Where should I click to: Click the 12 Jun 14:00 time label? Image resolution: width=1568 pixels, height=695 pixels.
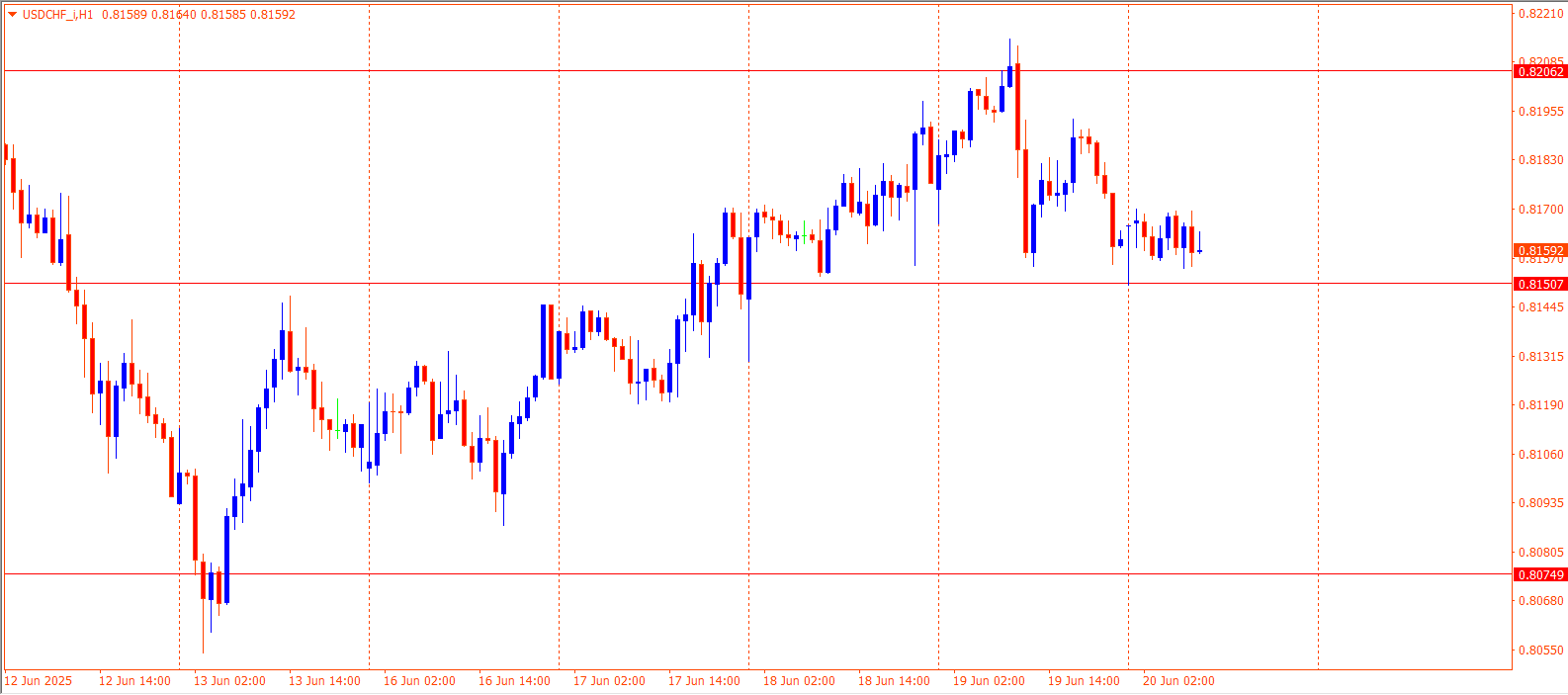[134, 681]
